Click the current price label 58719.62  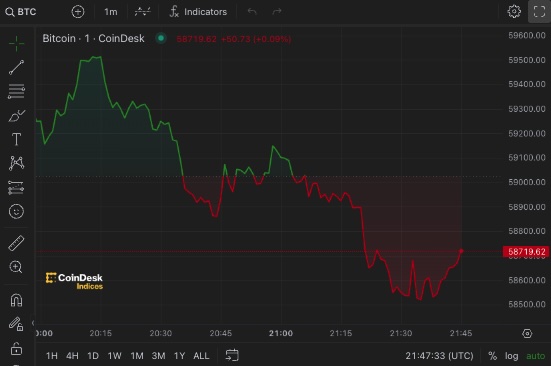526,252
